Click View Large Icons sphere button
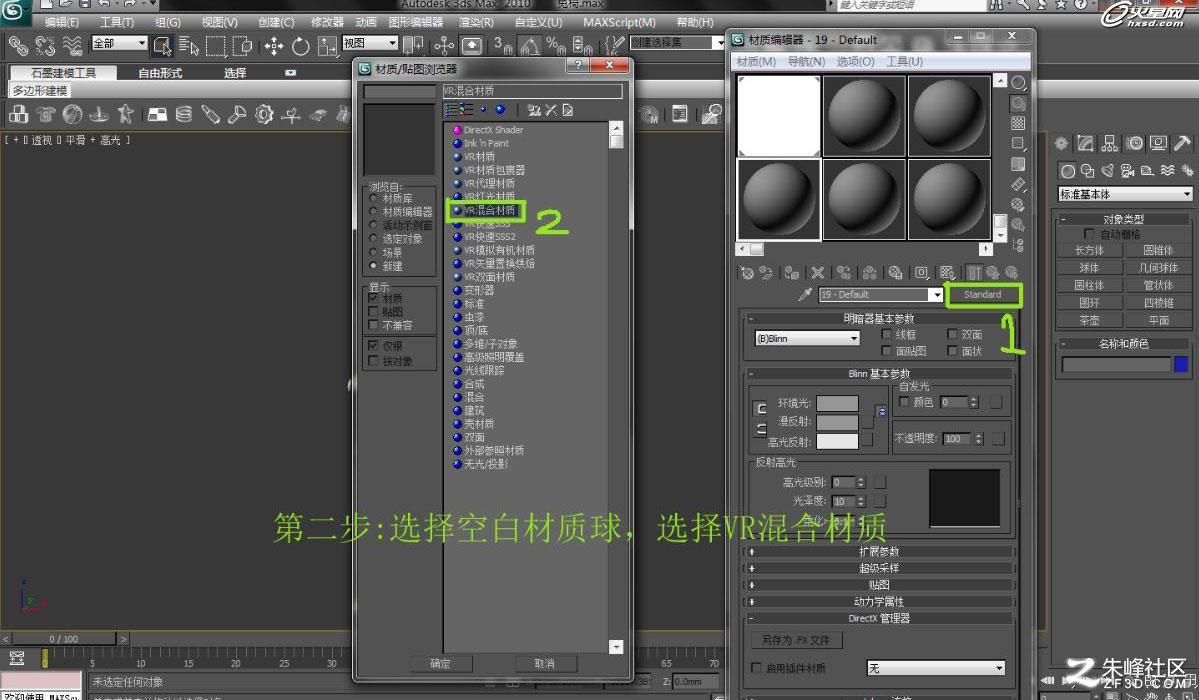This screenshot has height=700, width=1199. click(500, 110)
